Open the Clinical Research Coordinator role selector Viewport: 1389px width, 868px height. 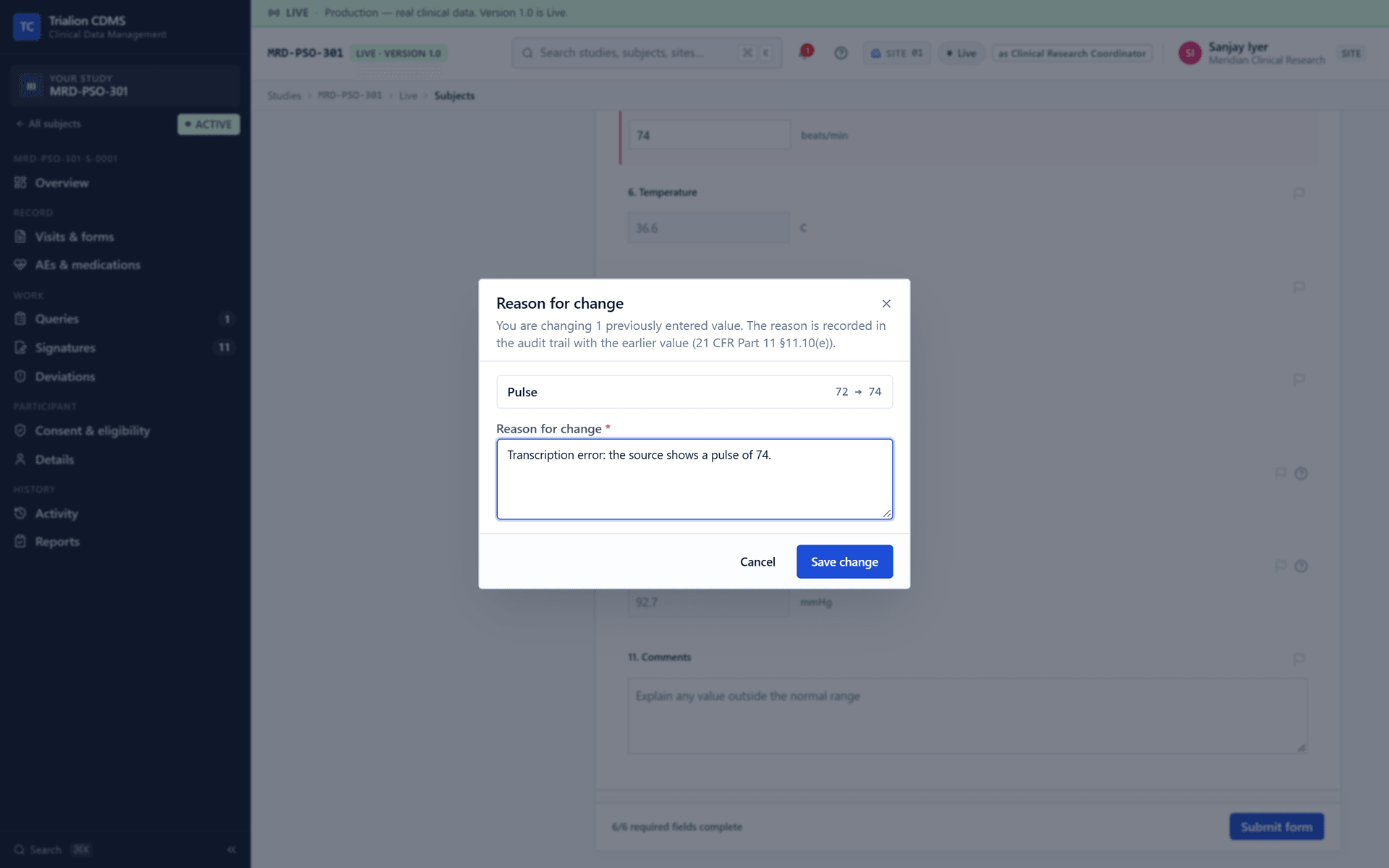[x=1072, y=54]
